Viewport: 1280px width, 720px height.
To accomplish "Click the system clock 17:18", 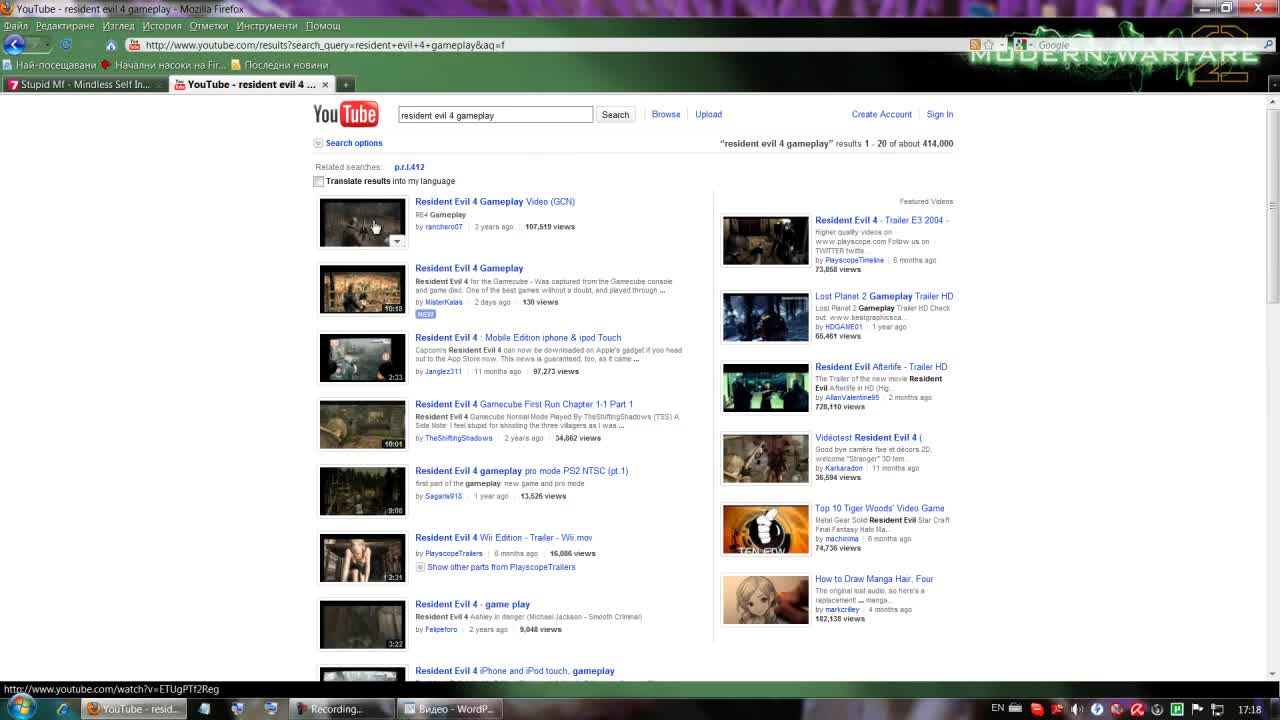I will tap(1250, 709).
